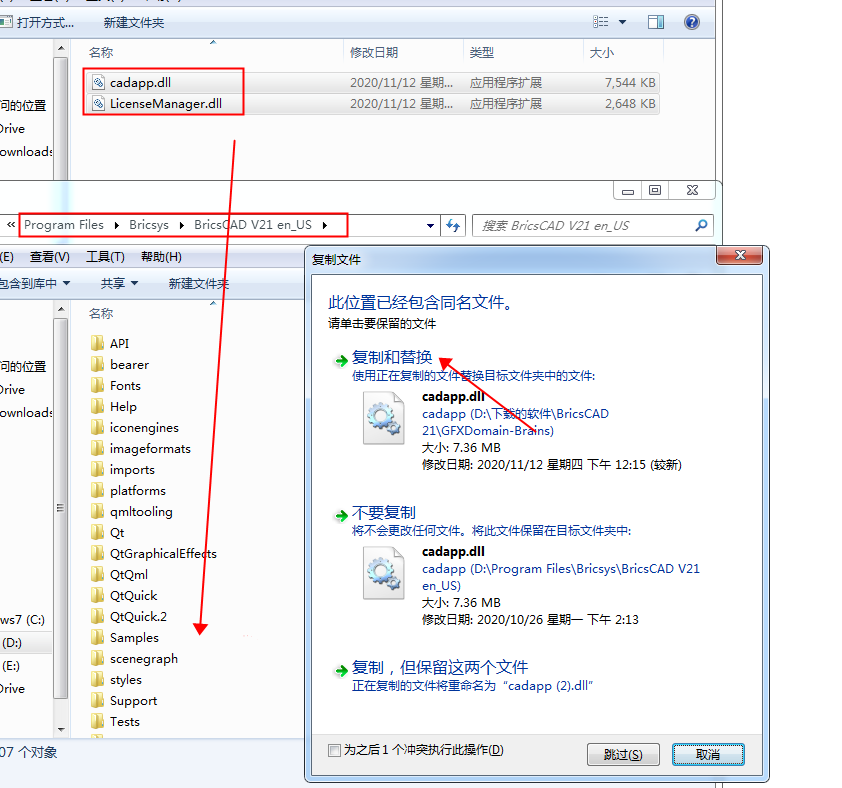The image size is (842, 788).
Task: Click Bricsys in the address path
Action: [x=149, y=225]
